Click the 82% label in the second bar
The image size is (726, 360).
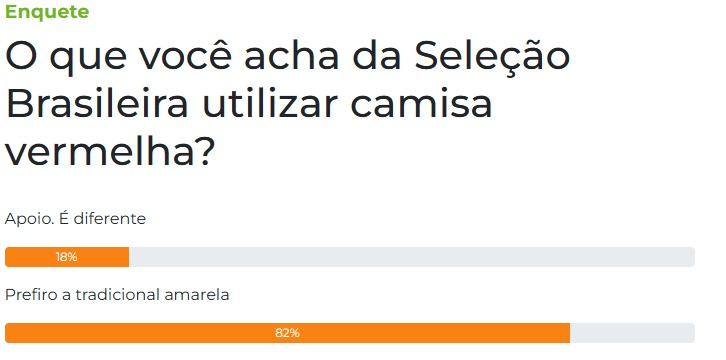click(287, 333)
